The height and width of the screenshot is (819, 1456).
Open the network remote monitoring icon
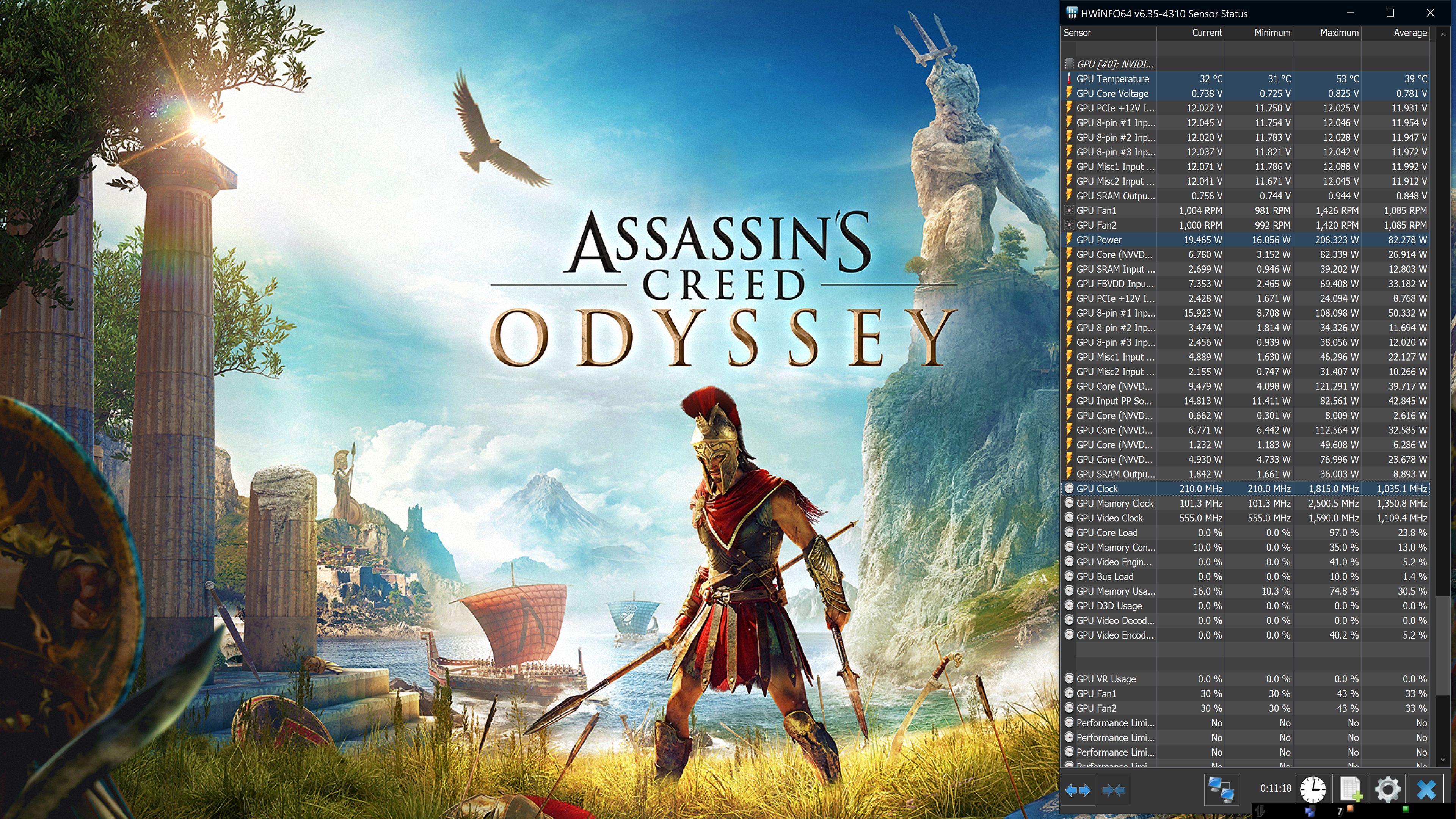pyautogui.click(x=1221, y=789)
